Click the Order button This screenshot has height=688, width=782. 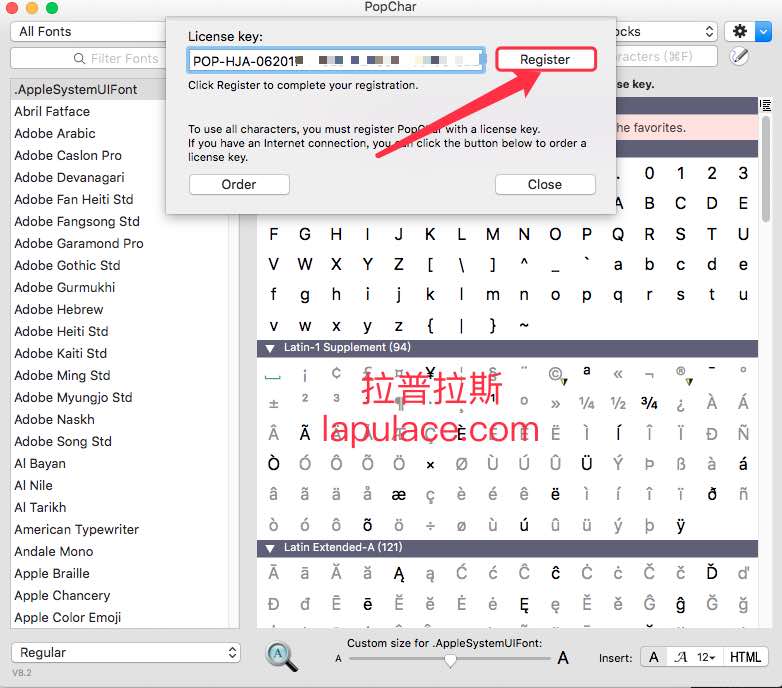point(239,184)
